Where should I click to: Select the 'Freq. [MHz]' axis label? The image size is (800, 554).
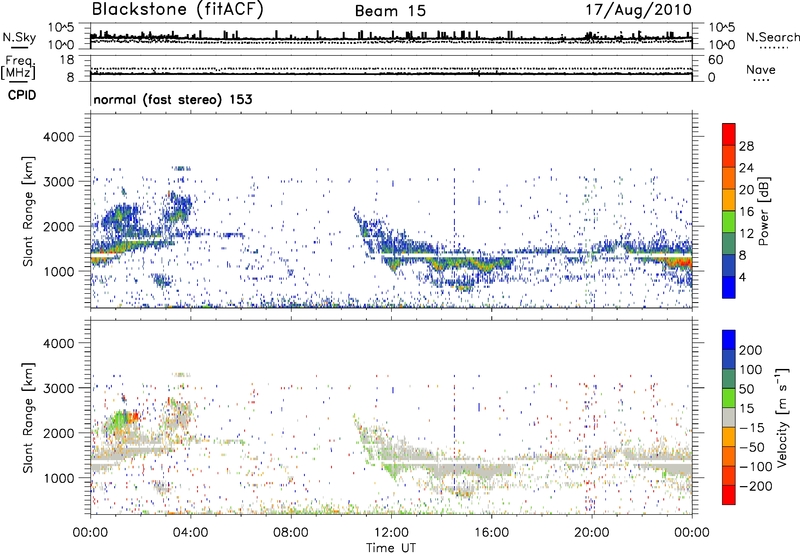18,68
